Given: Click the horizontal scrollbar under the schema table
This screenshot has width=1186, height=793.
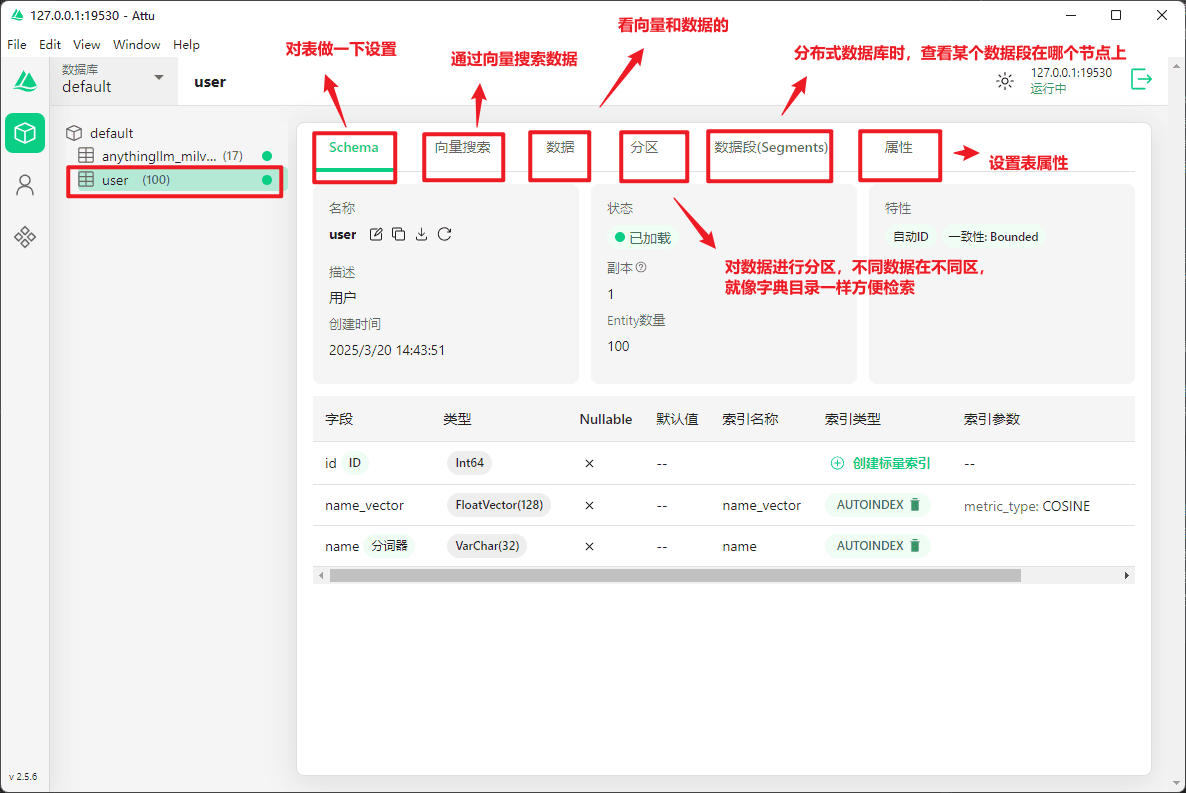Looking at the screenshot, I should click(674, 576).
